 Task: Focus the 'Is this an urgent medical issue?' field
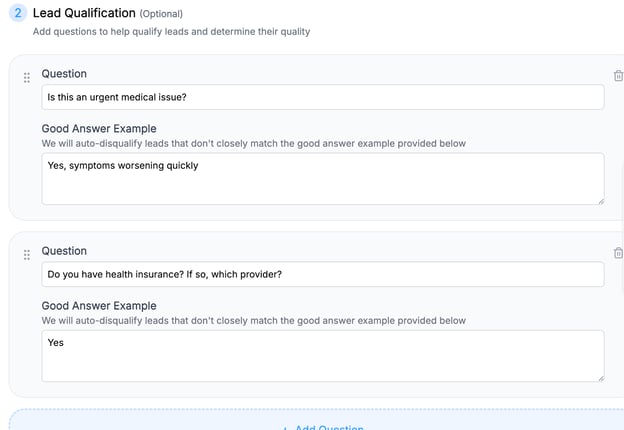[322, 97]
